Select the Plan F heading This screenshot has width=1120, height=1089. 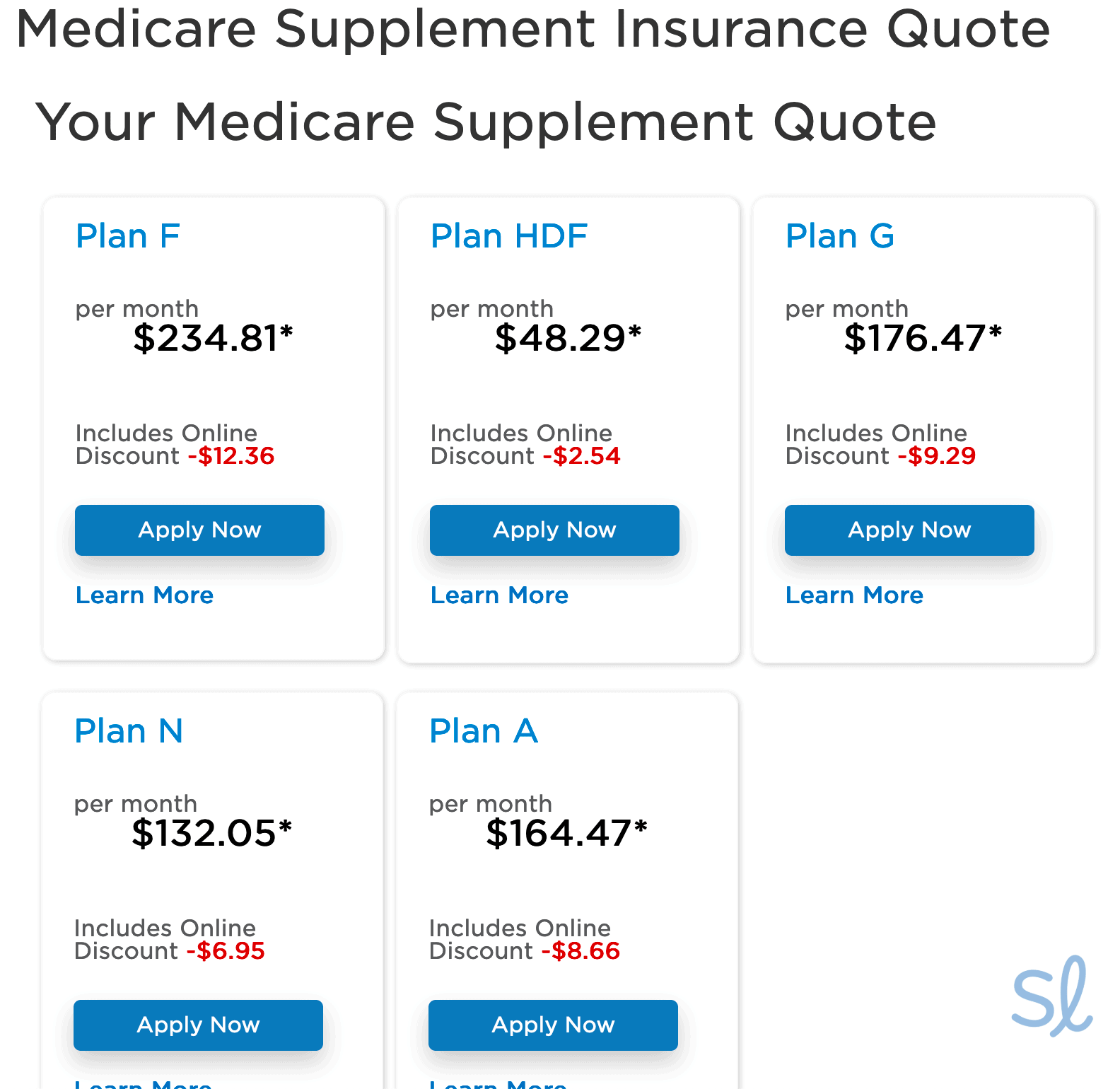(128, 236)
